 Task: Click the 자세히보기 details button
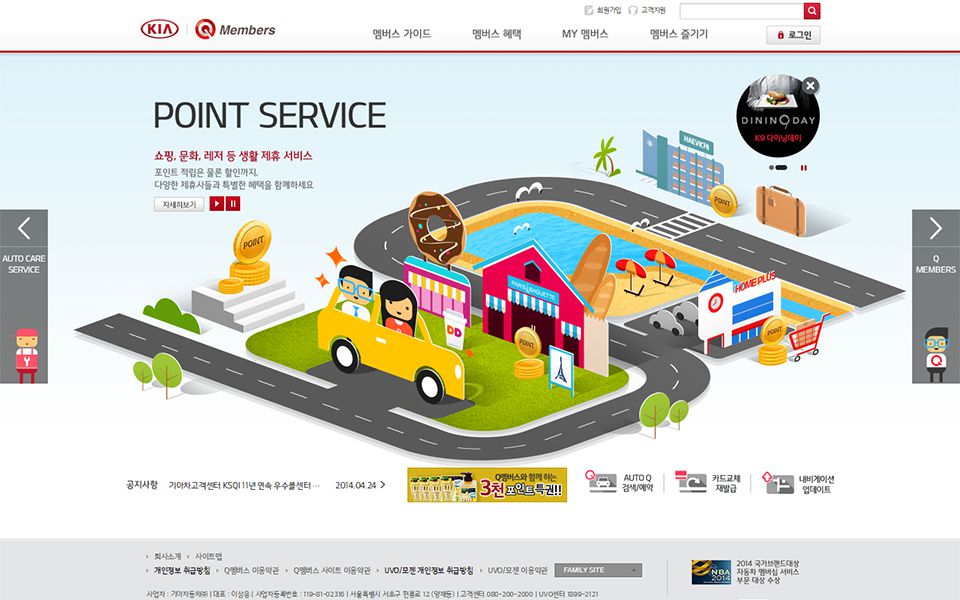179,204
